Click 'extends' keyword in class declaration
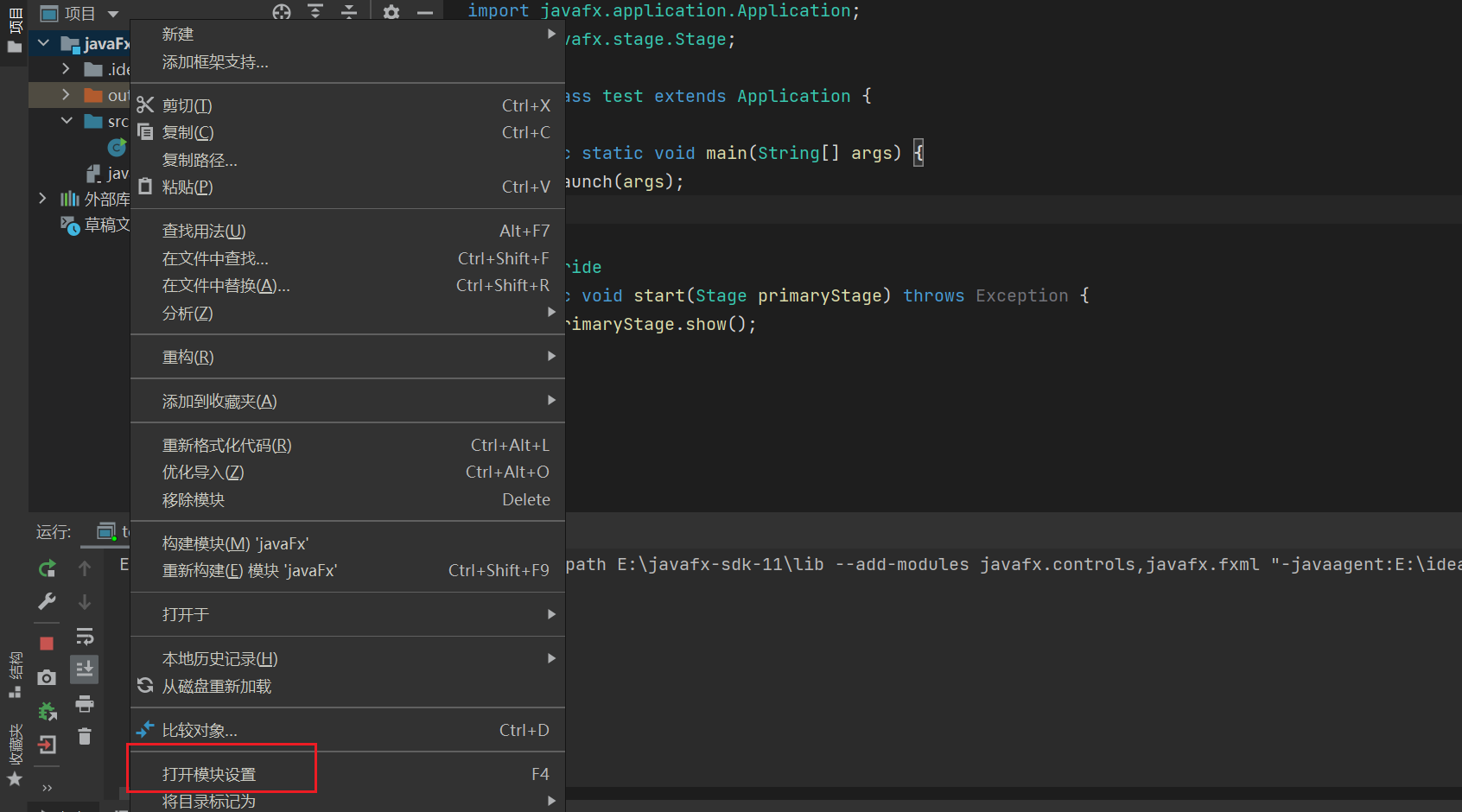This screenshot has width=1462, height=812. pyautogui.click(x=690, y=96)
